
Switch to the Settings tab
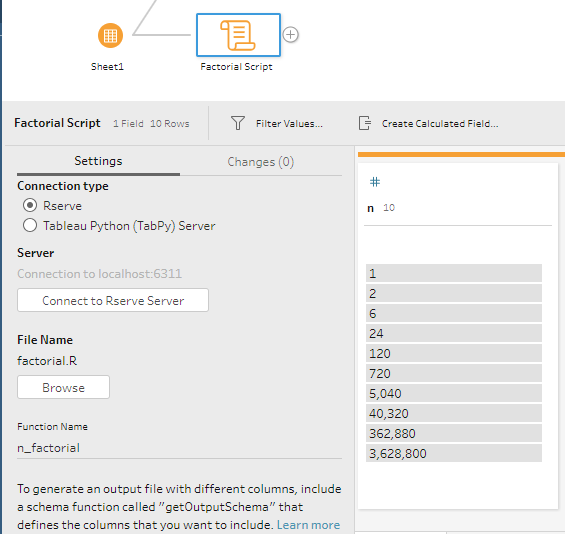tap(98, 161)
